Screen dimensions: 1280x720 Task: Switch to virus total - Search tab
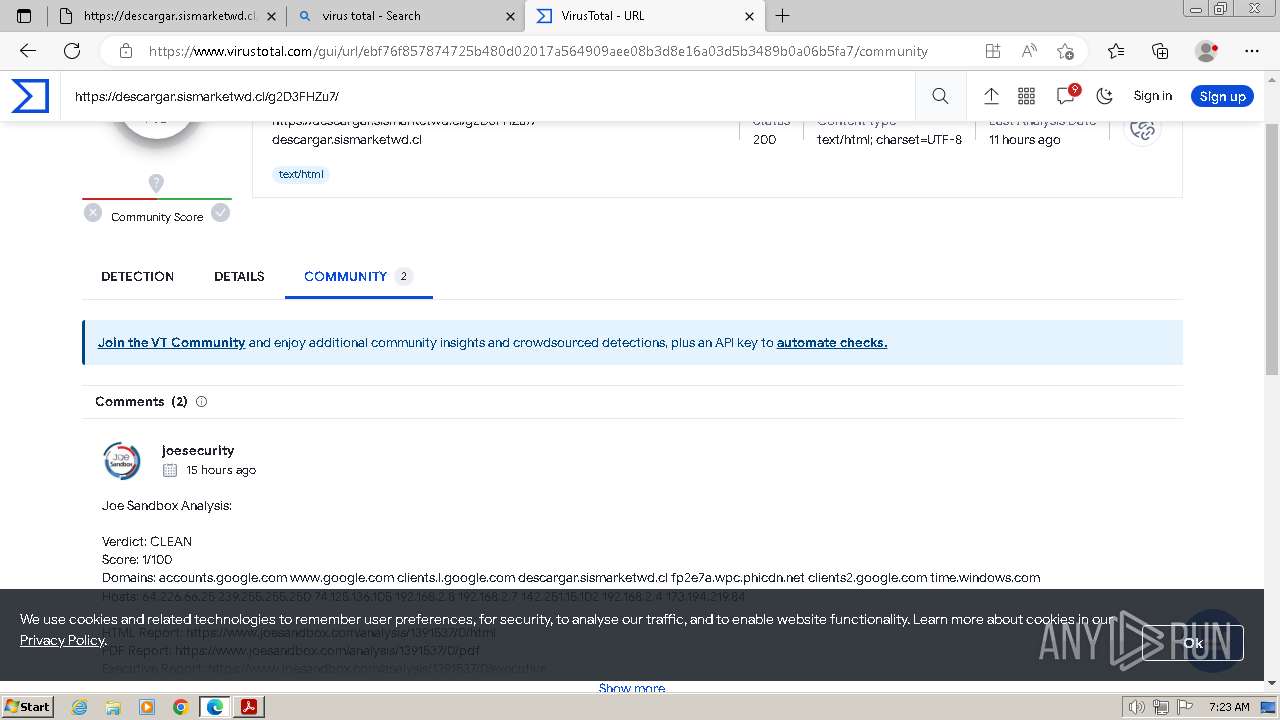click(x=406, y=16)
